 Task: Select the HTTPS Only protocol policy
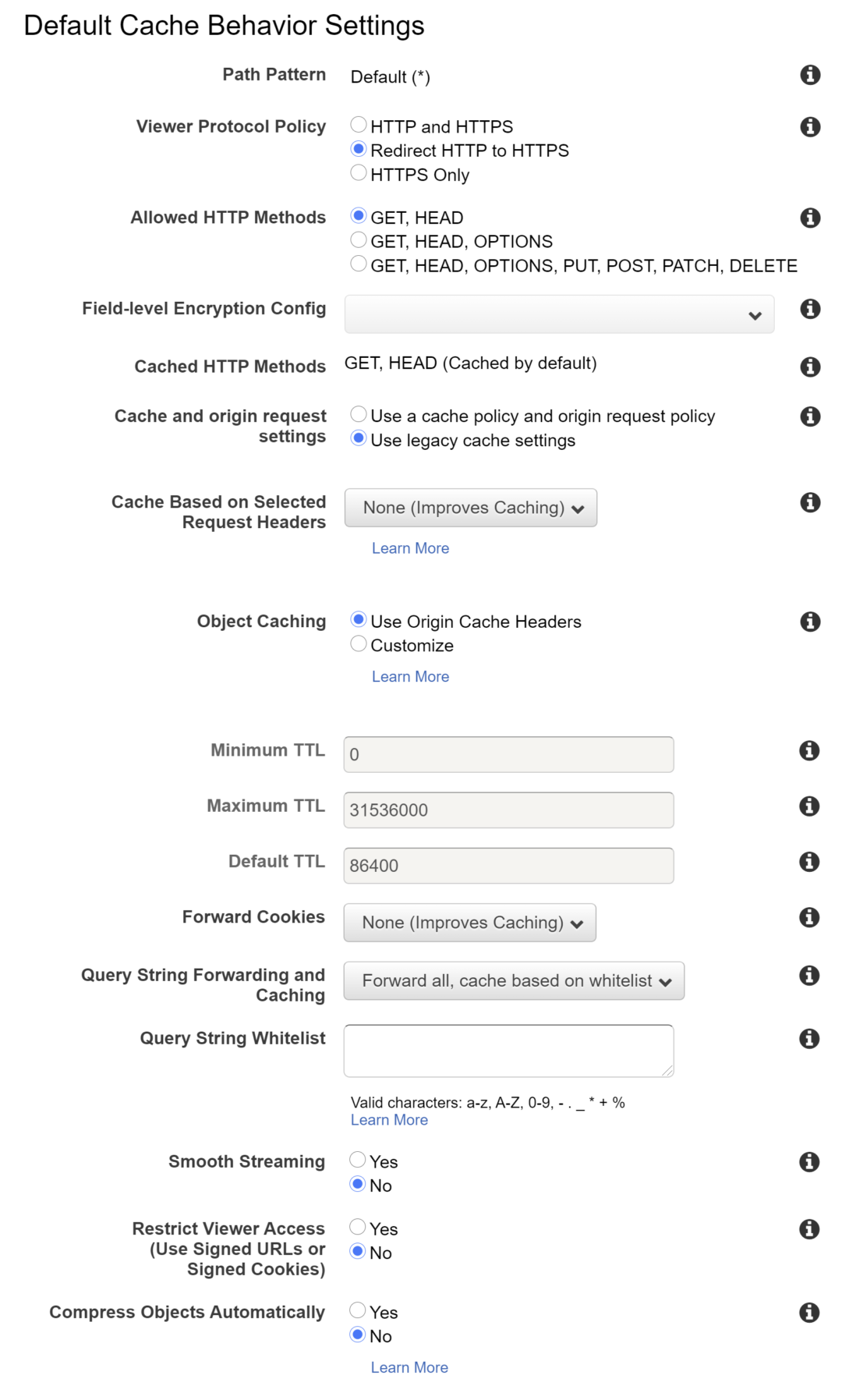coord(359,175)
